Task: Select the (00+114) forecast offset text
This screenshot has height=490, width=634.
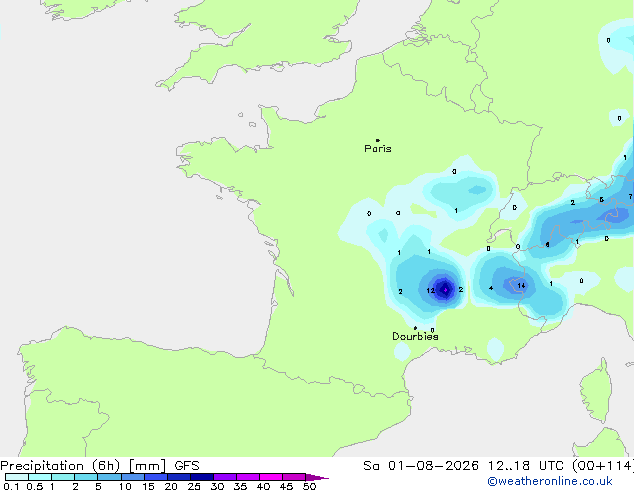Action: [603, 466]
